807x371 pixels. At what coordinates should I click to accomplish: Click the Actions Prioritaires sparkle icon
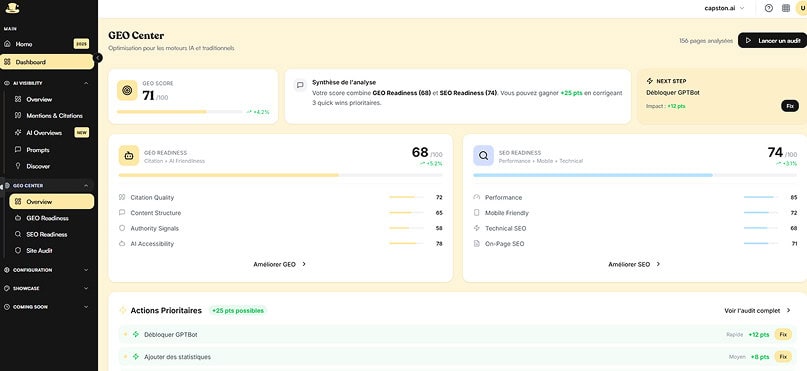[122, 310]
